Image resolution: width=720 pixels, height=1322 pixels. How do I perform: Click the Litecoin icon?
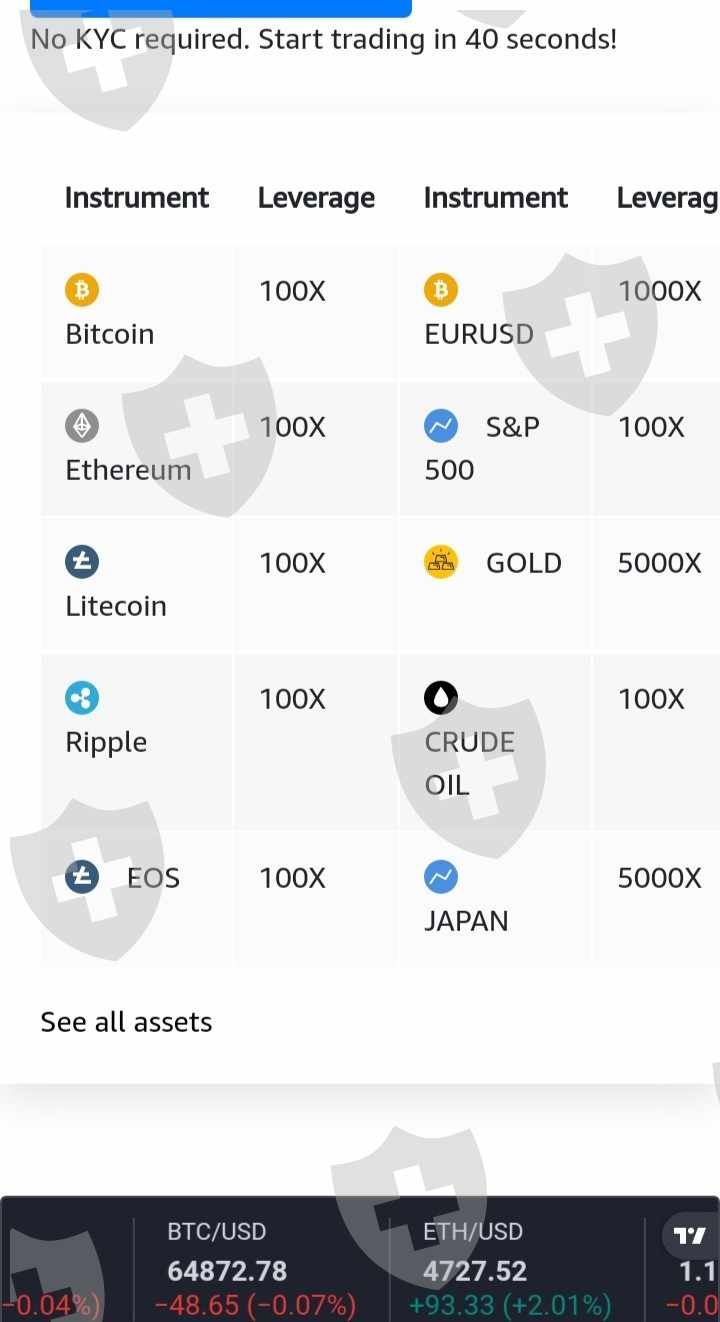coord(82,563)
